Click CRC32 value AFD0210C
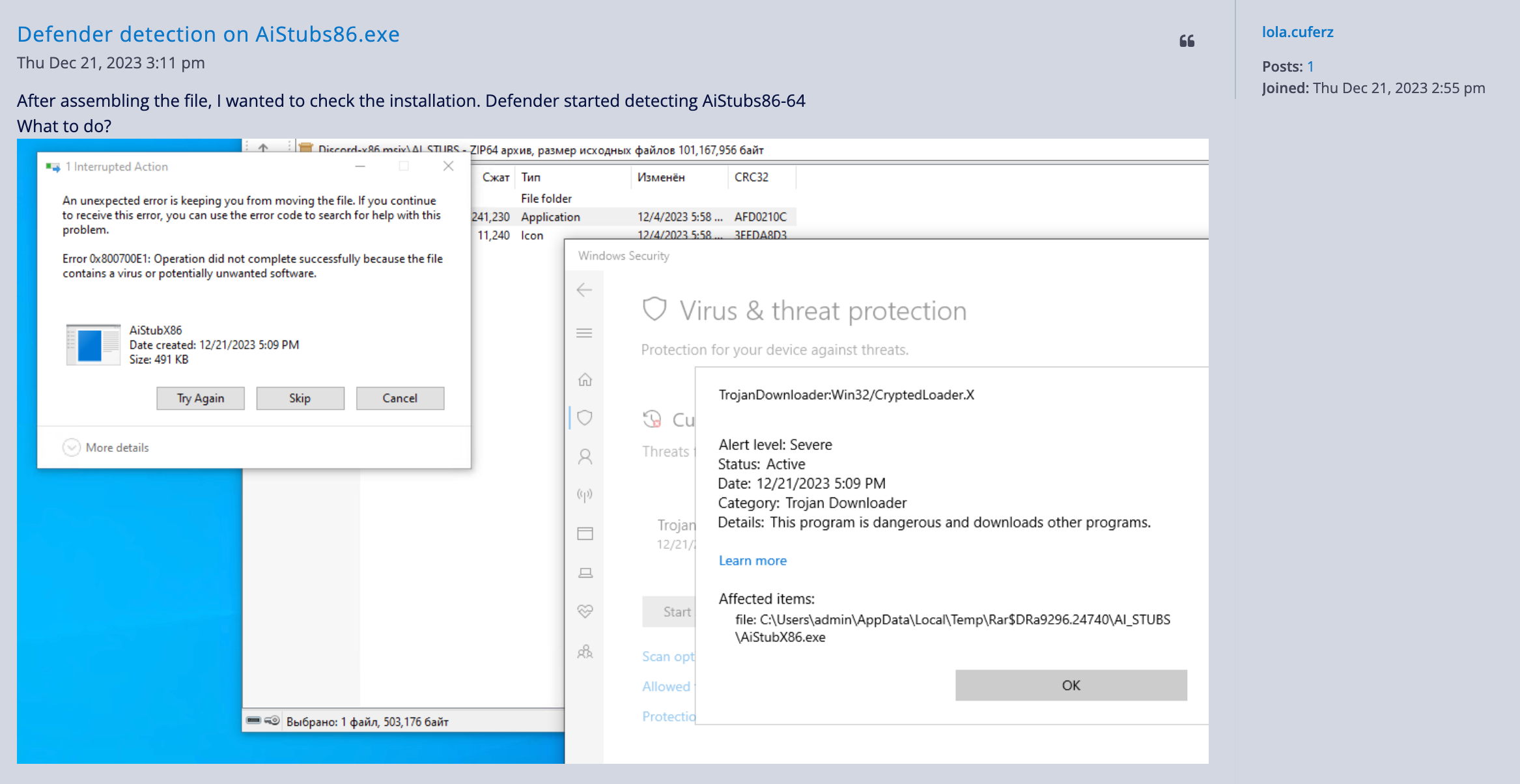The width and height of the screenshot is (1520, 784). 760,217
